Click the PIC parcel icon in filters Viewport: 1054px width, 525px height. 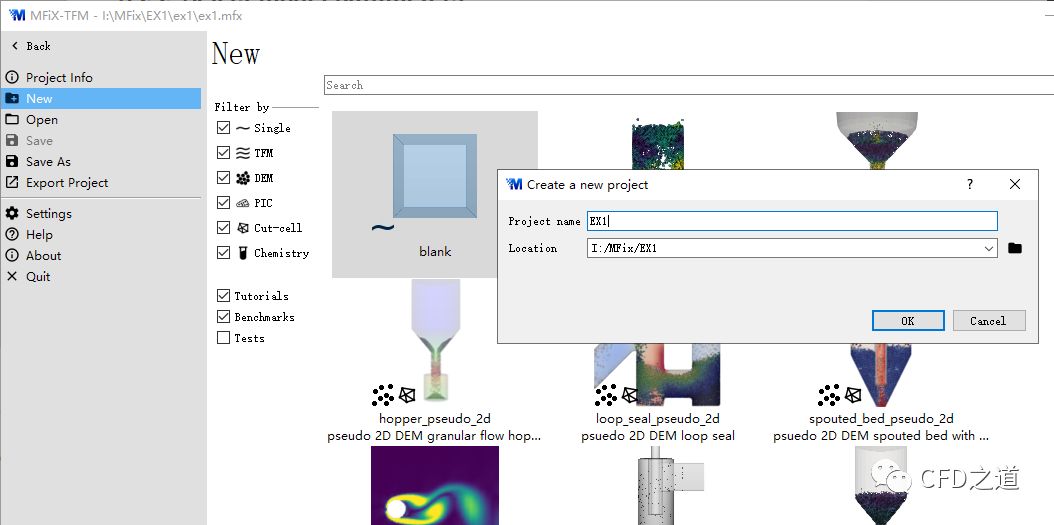click(243, 203)
